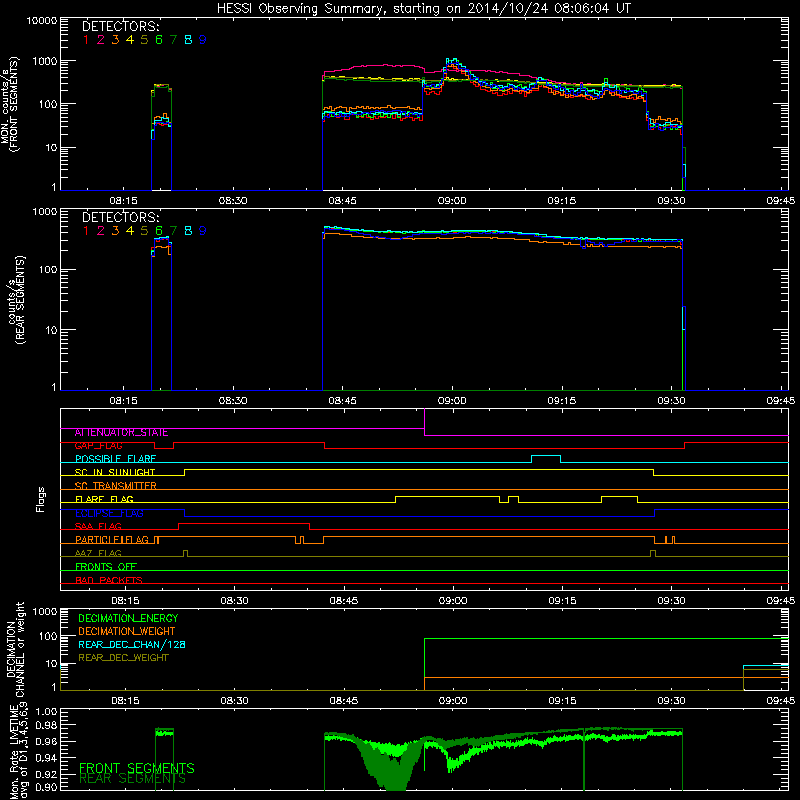This screenshot has height=800, width=800.
Task: Click the AAZ_FLAG label
Action: (98, 553)
